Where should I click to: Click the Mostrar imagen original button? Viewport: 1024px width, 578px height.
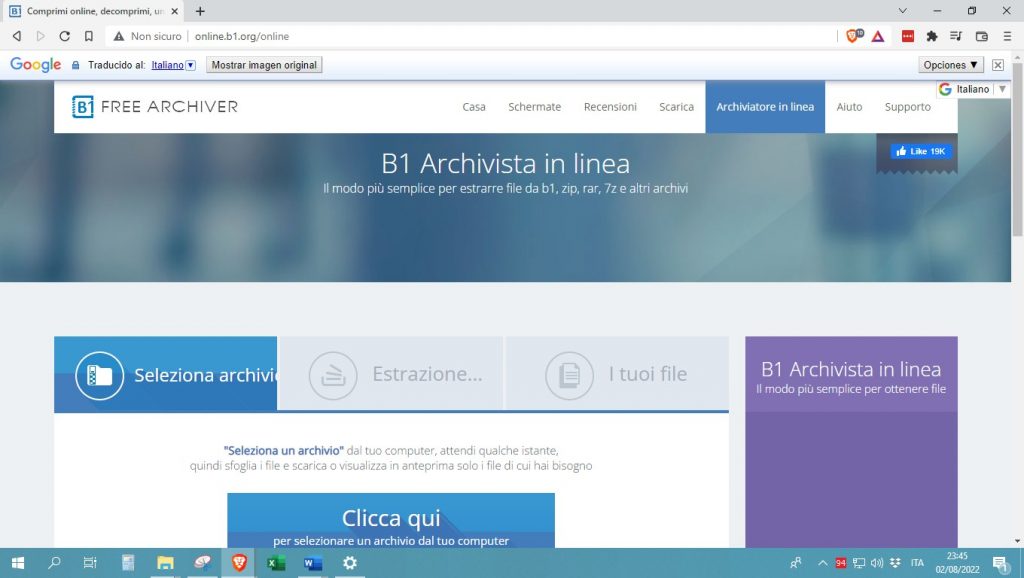264,64
